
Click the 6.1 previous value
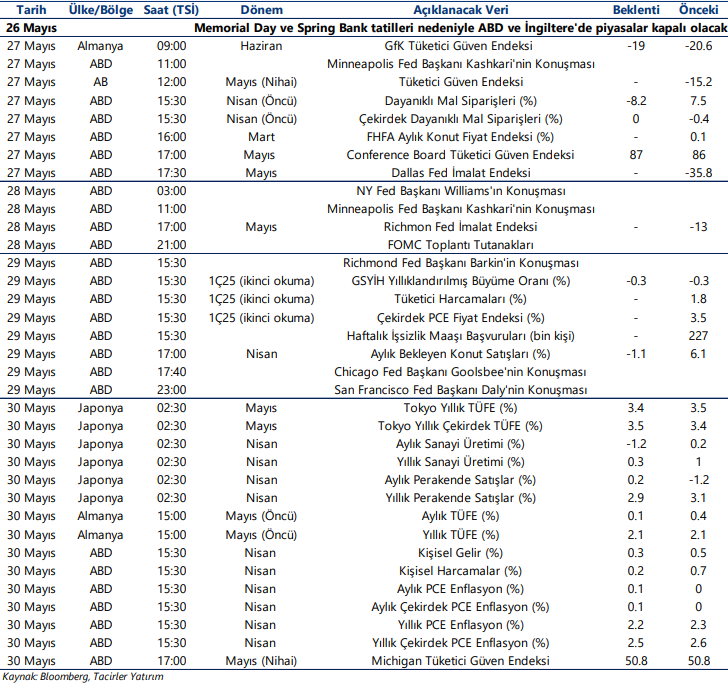[x=698, y=354]
